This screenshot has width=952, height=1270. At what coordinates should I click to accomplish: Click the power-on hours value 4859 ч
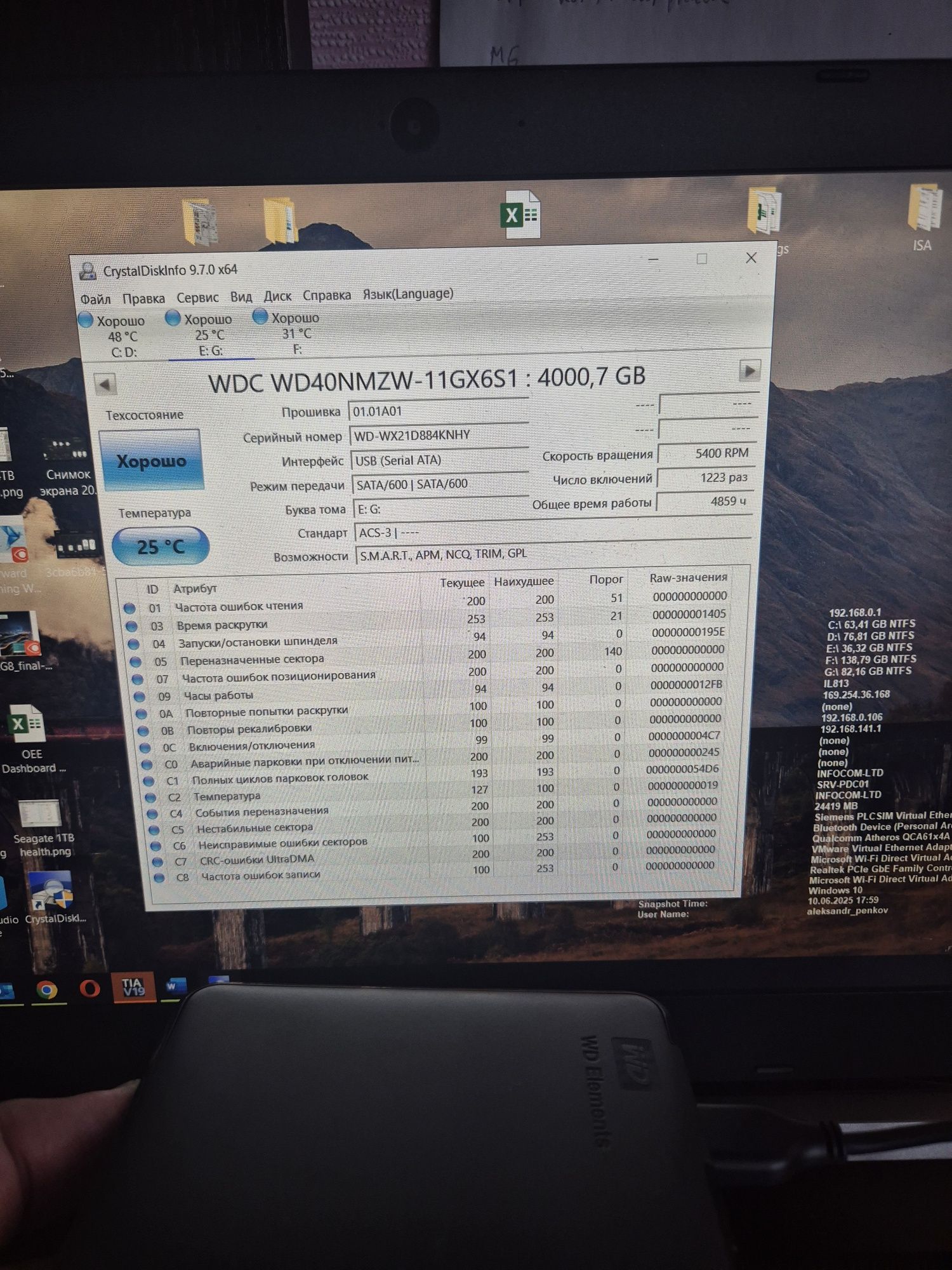705,502
